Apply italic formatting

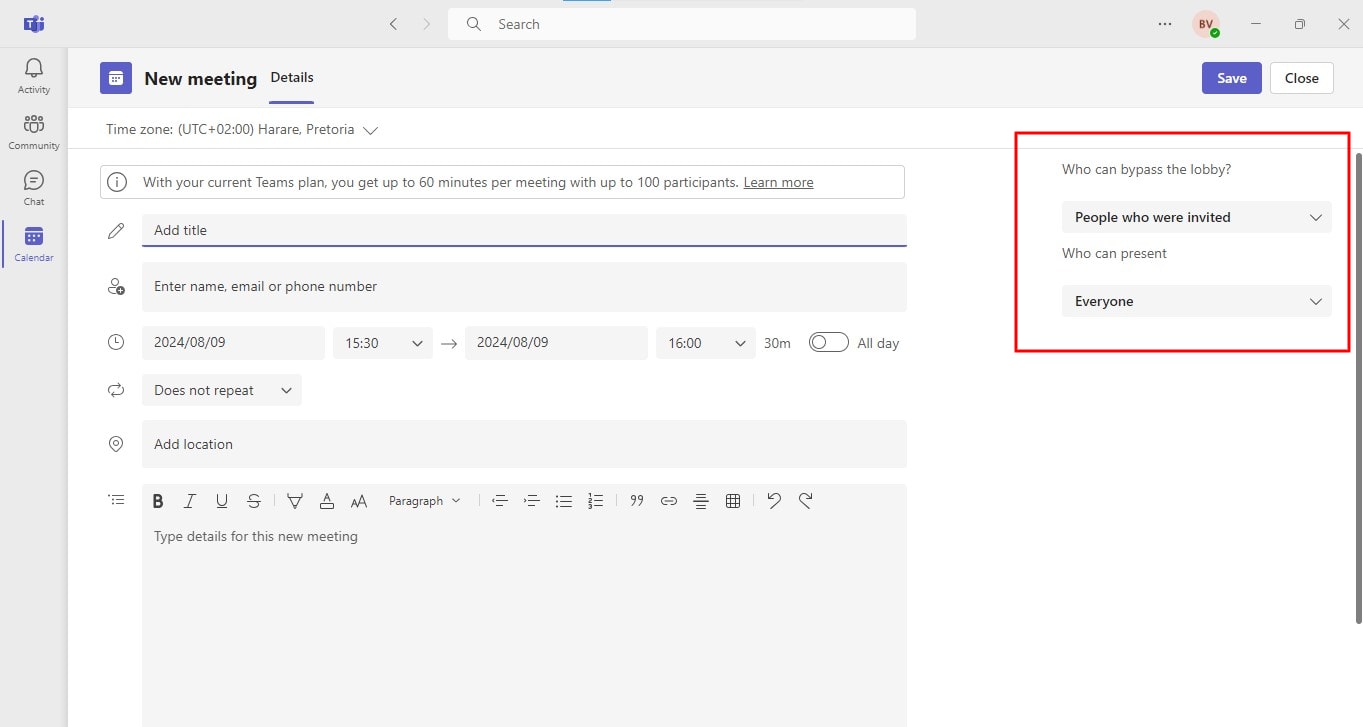click(x=190, y=501)
